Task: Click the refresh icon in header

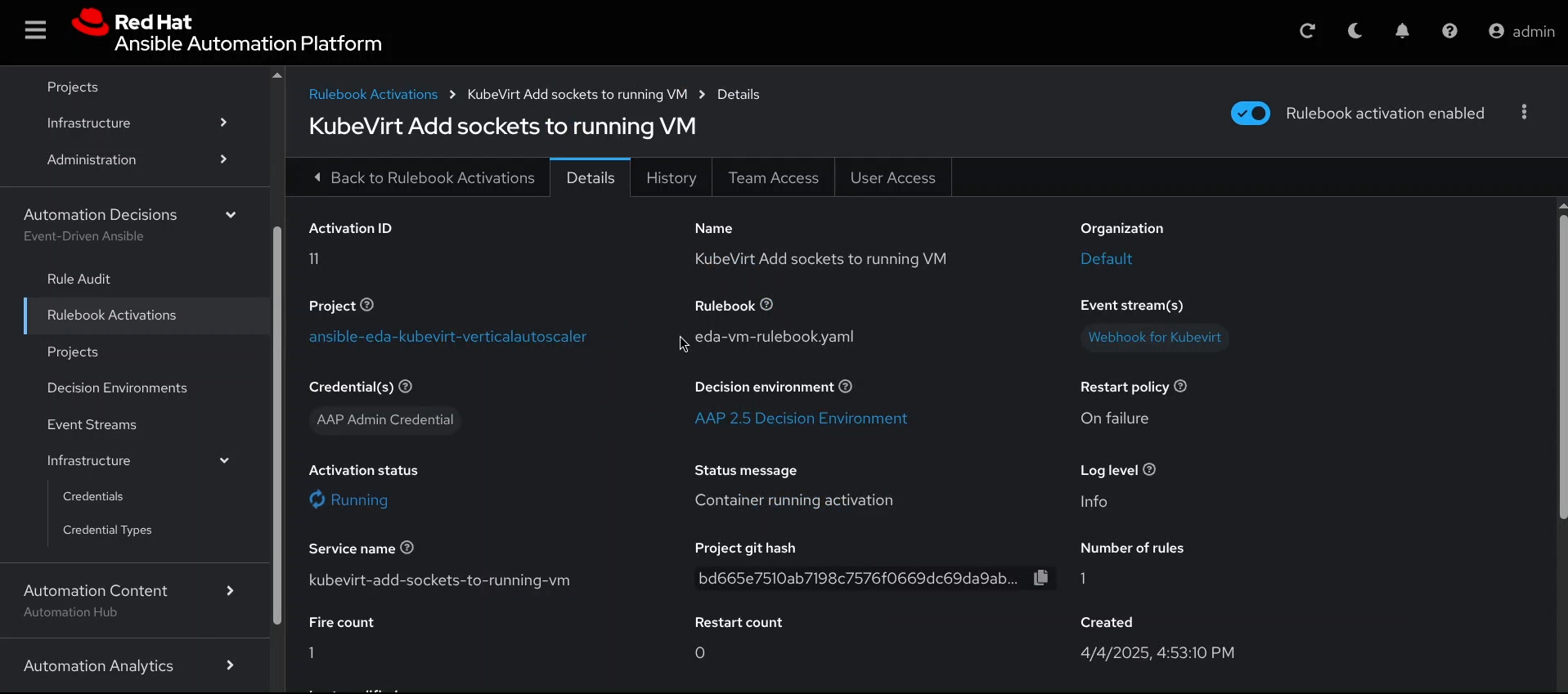Action: click(1307, 31)
